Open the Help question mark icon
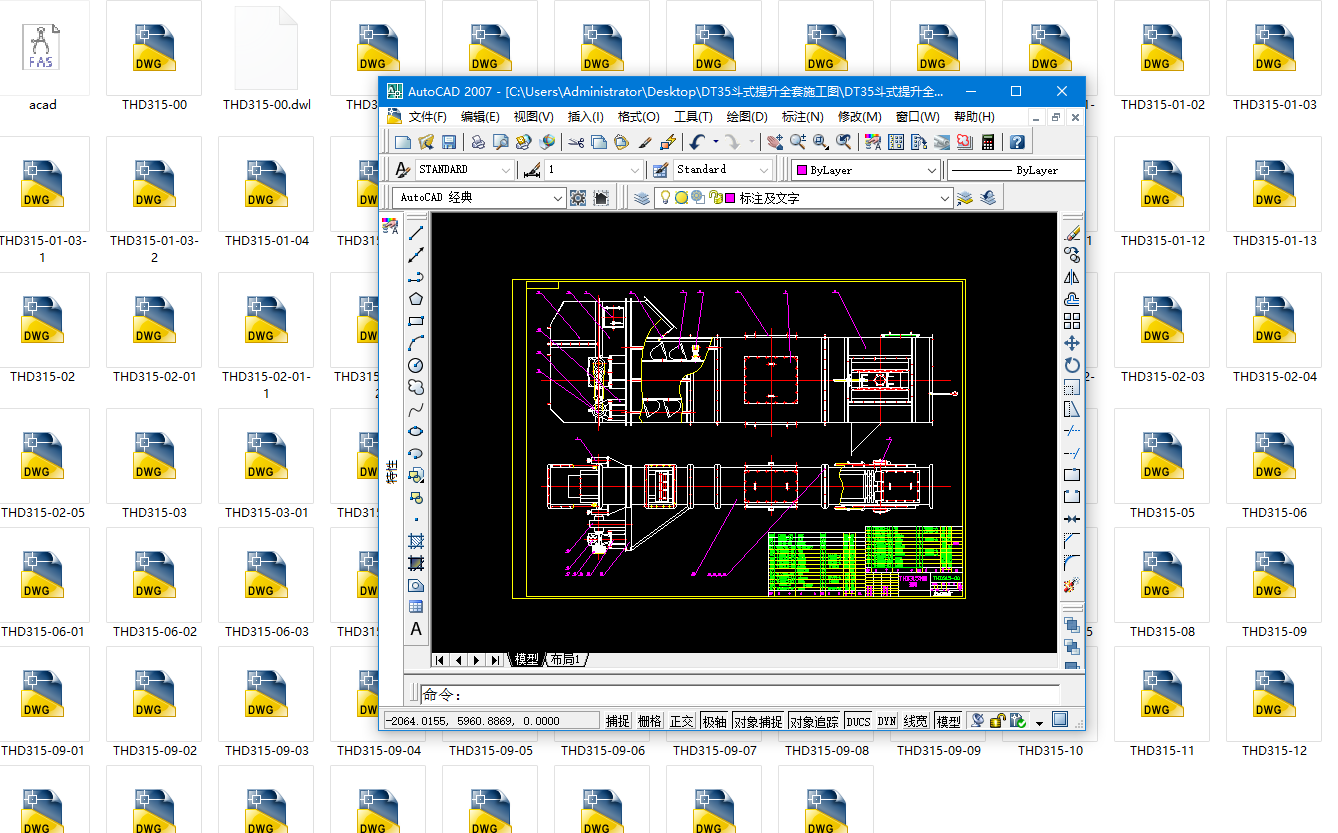The width and height of the screenshot is (1338, 833). tap(1017, 142)
